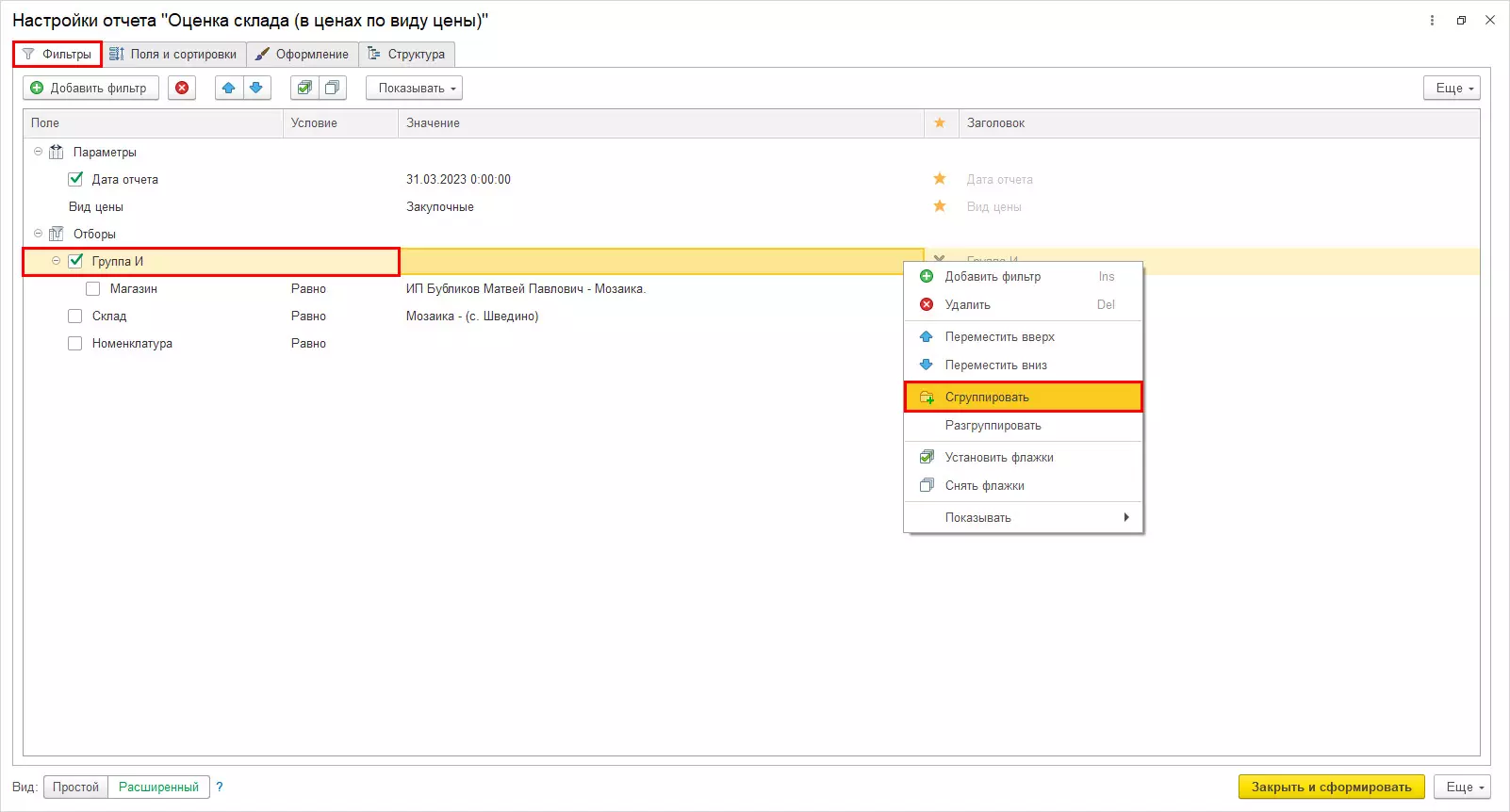Click the red delete filter icon in toolbar
The width and height of the screenshot is (1510, 812).
182,88
